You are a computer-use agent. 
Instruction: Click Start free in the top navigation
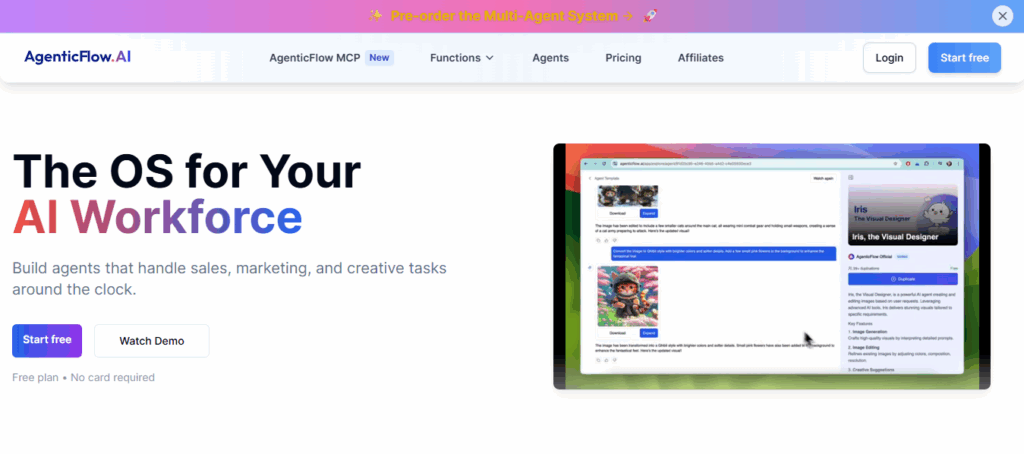(965, 57)
